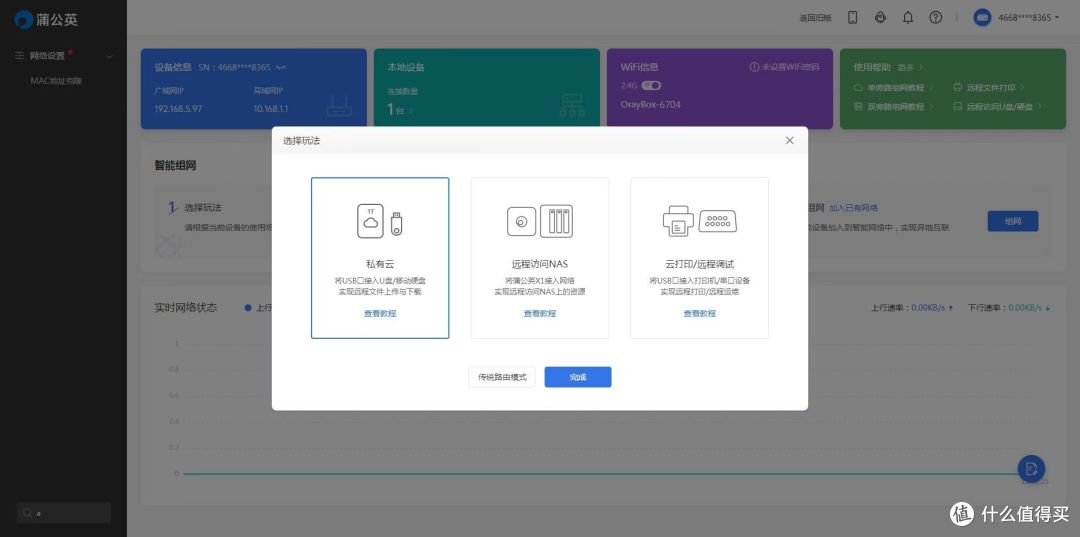The width and height of the screenshot is (1080, 537).
Task: Click the private cloud disk and USB icon
Action: pyautogui.click(x=380, y=221)
